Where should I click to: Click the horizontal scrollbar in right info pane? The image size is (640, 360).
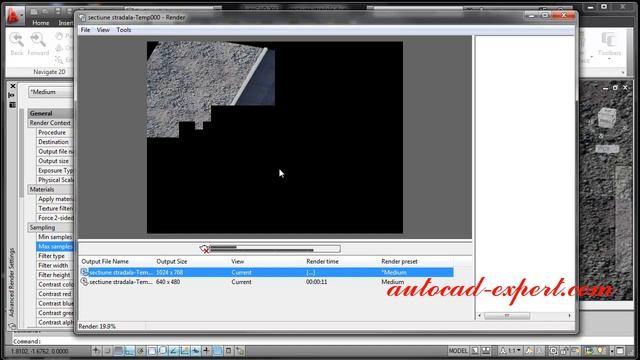click(524, 316)
